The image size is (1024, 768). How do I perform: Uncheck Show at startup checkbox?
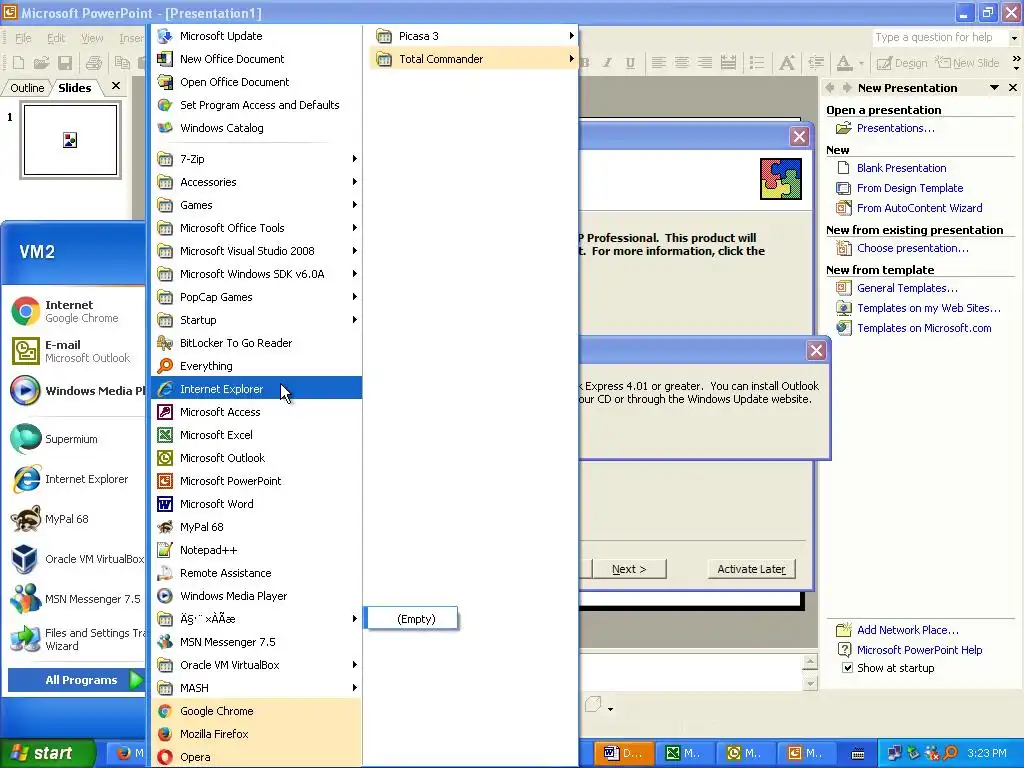pos(847,667)
